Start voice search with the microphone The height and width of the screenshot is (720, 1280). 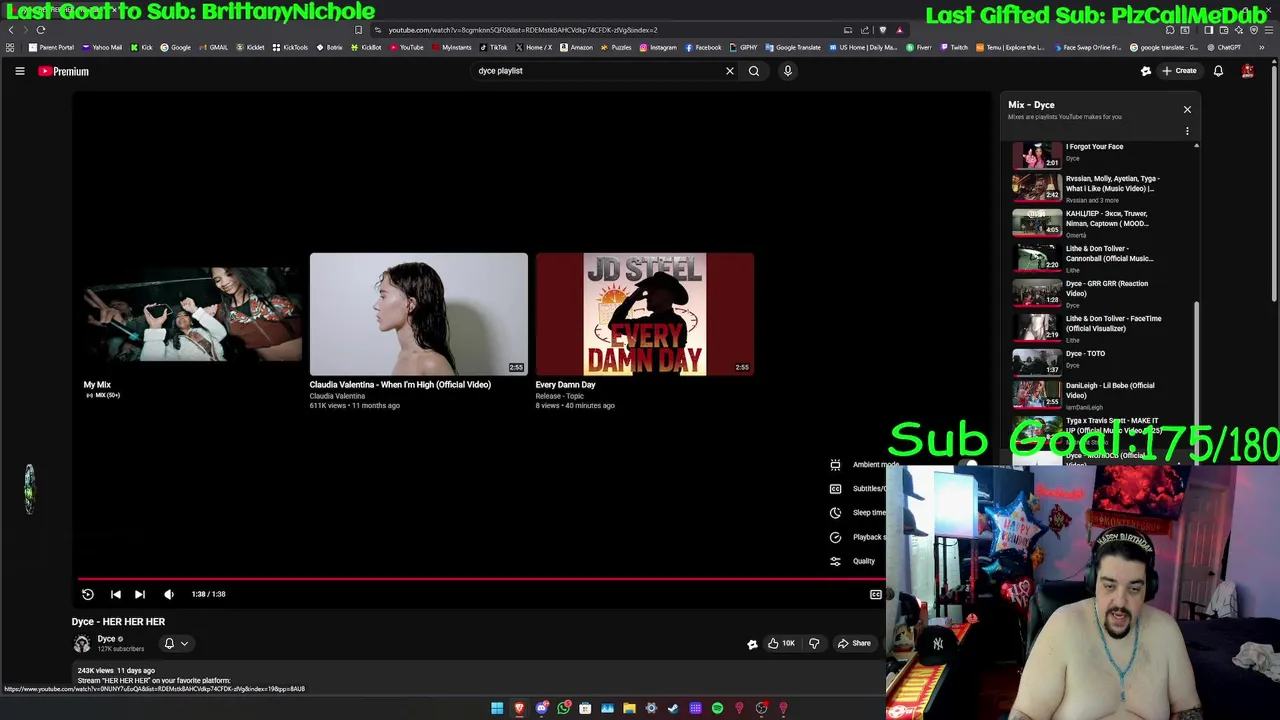[787, 71]
